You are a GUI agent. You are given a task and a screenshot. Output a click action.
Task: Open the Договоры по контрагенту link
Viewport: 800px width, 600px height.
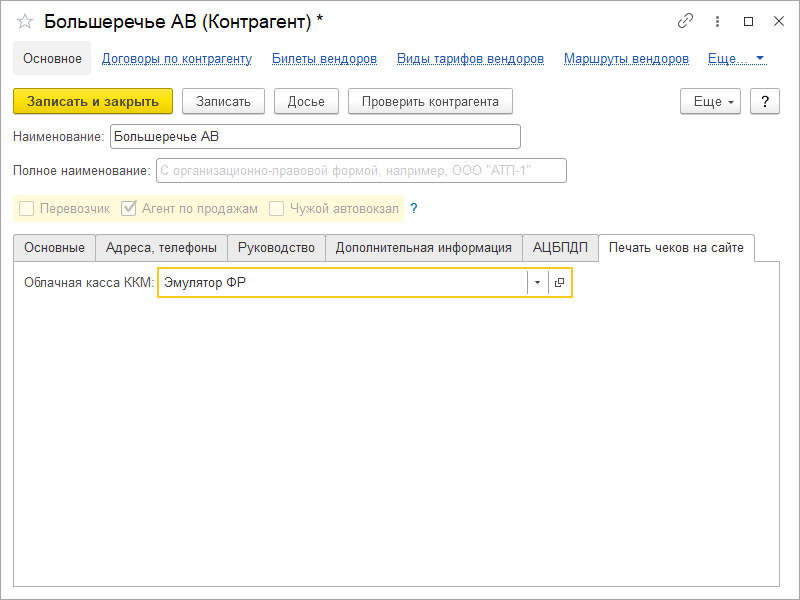tap(177, 58)
